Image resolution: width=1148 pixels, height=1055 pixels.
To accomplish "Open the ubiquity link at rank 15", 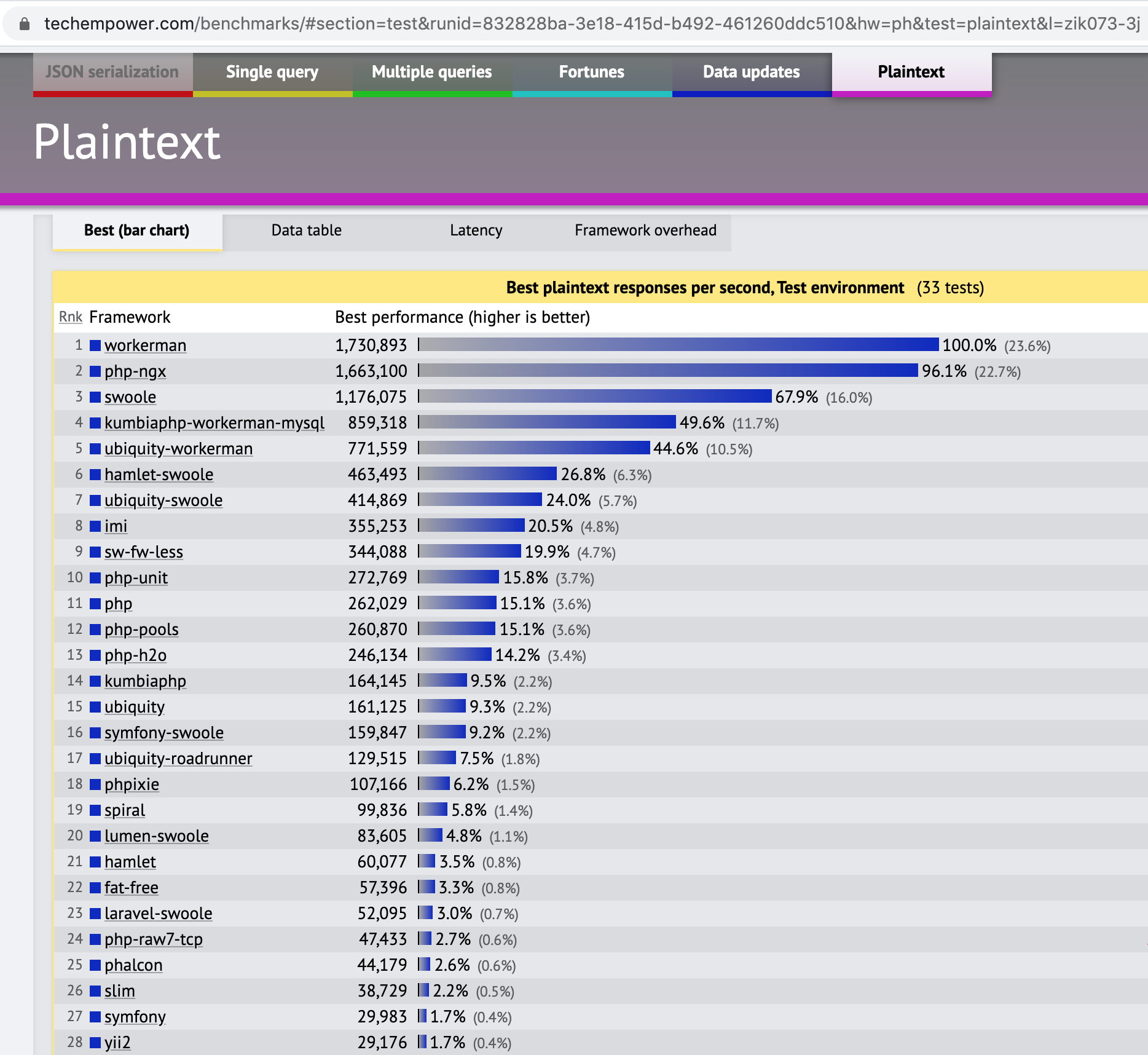I will coord(135,707).
